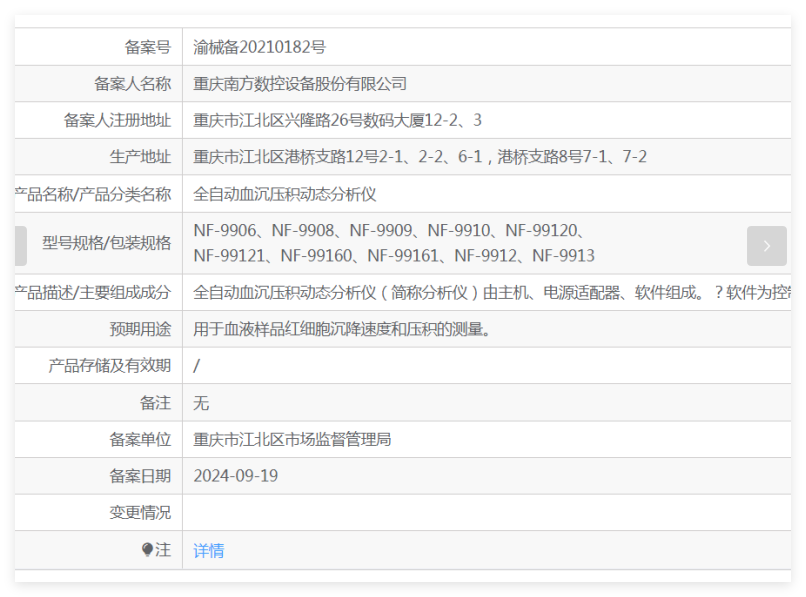Click registered address 重庆市江北区兴隆路26号数码大厦12-2、3
This screenshot has width=806, height=597.
click(x=337, y=120)
